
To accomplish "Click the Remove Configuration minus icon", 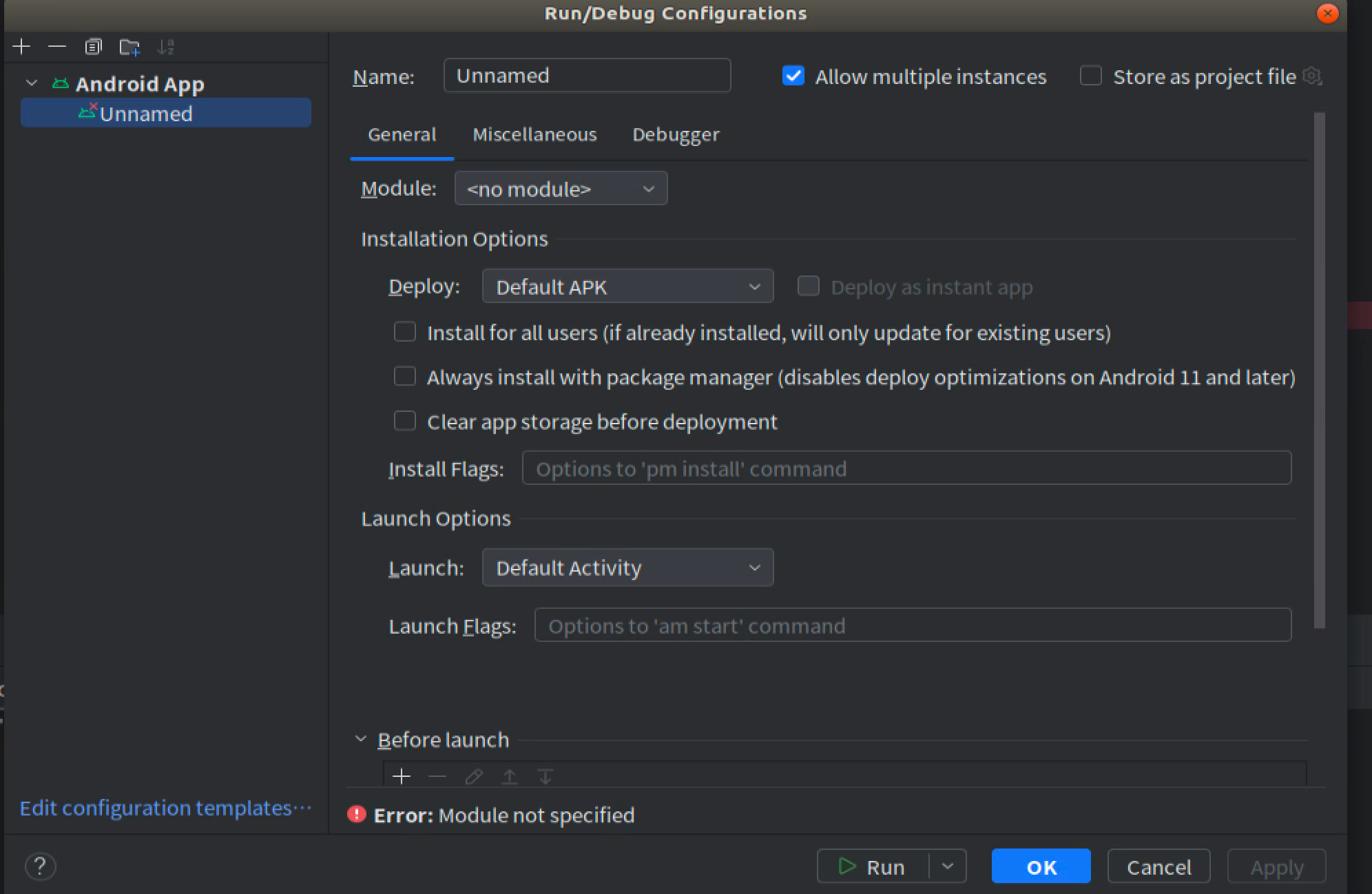I will (x=57, y=47).
